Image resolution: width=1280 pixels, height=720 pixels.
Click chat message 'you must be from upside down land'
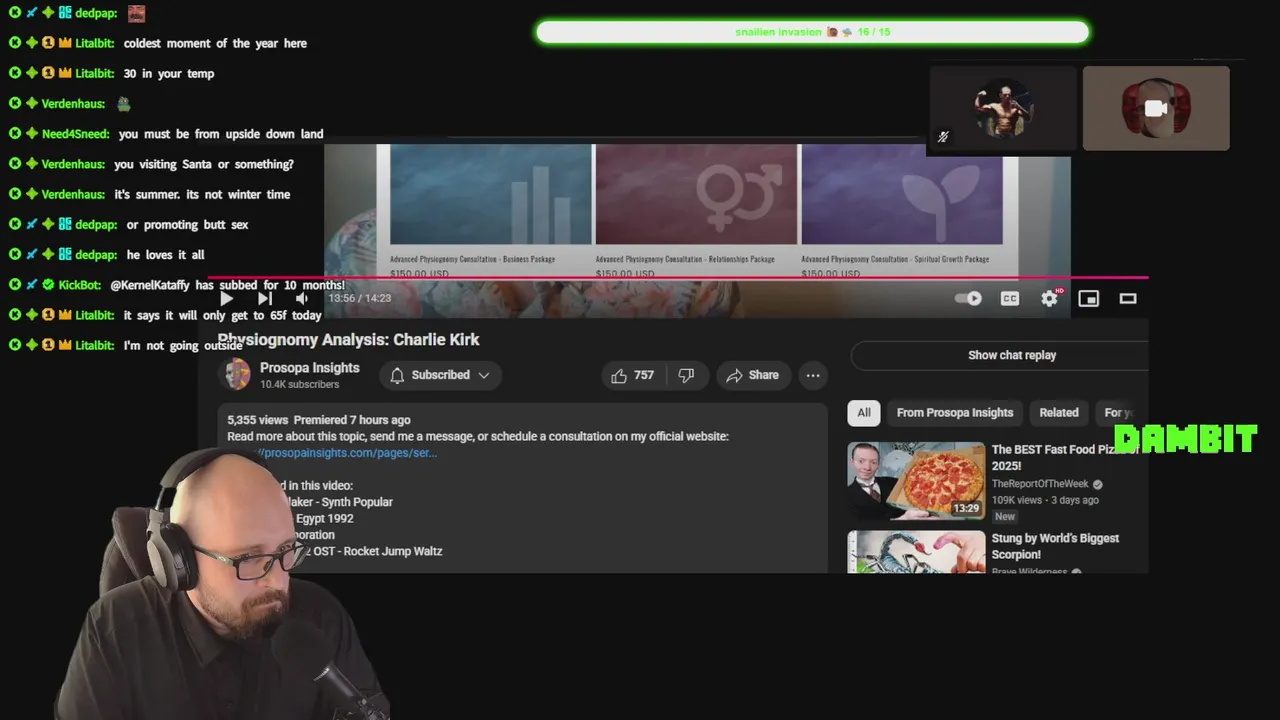point(221,134)
